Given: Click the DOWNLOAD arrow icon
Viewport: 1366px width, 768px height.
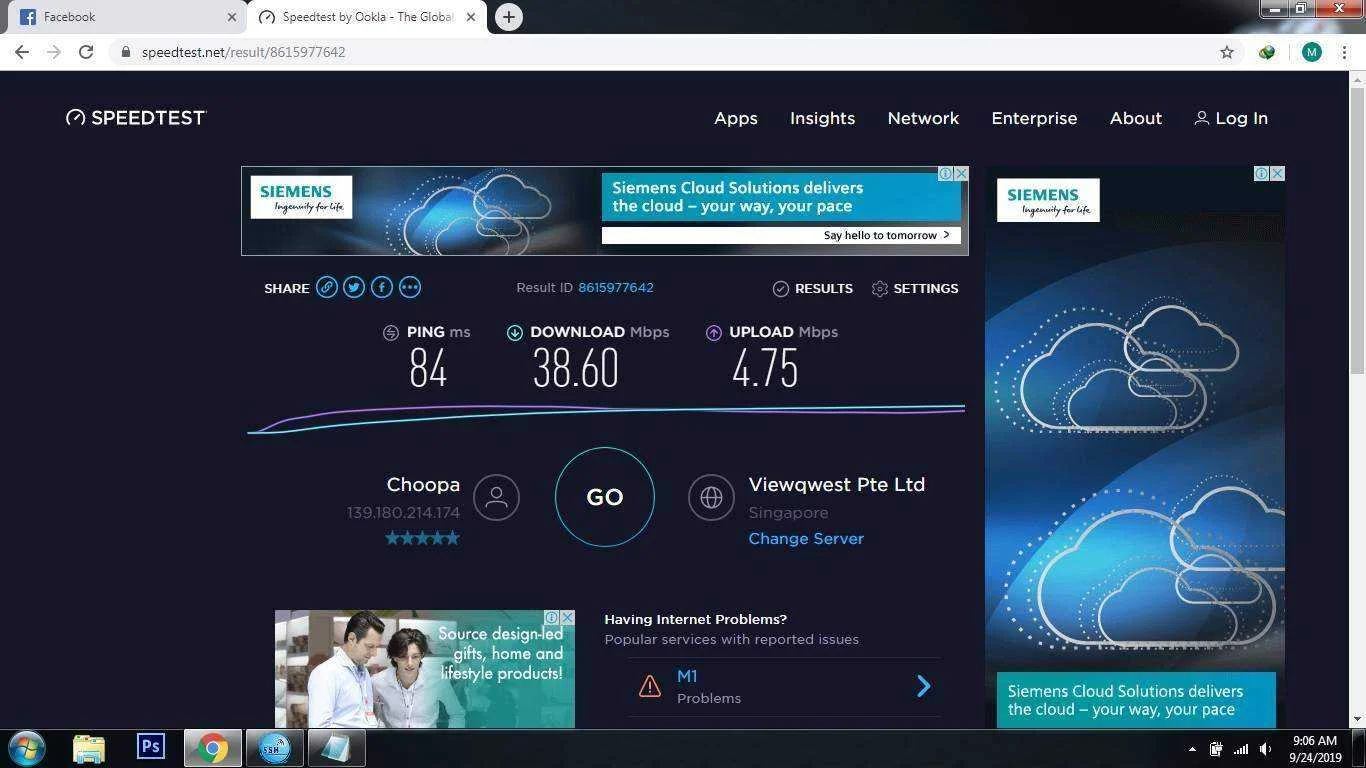Looking at the screenshot, I should [x=514, y=333].
